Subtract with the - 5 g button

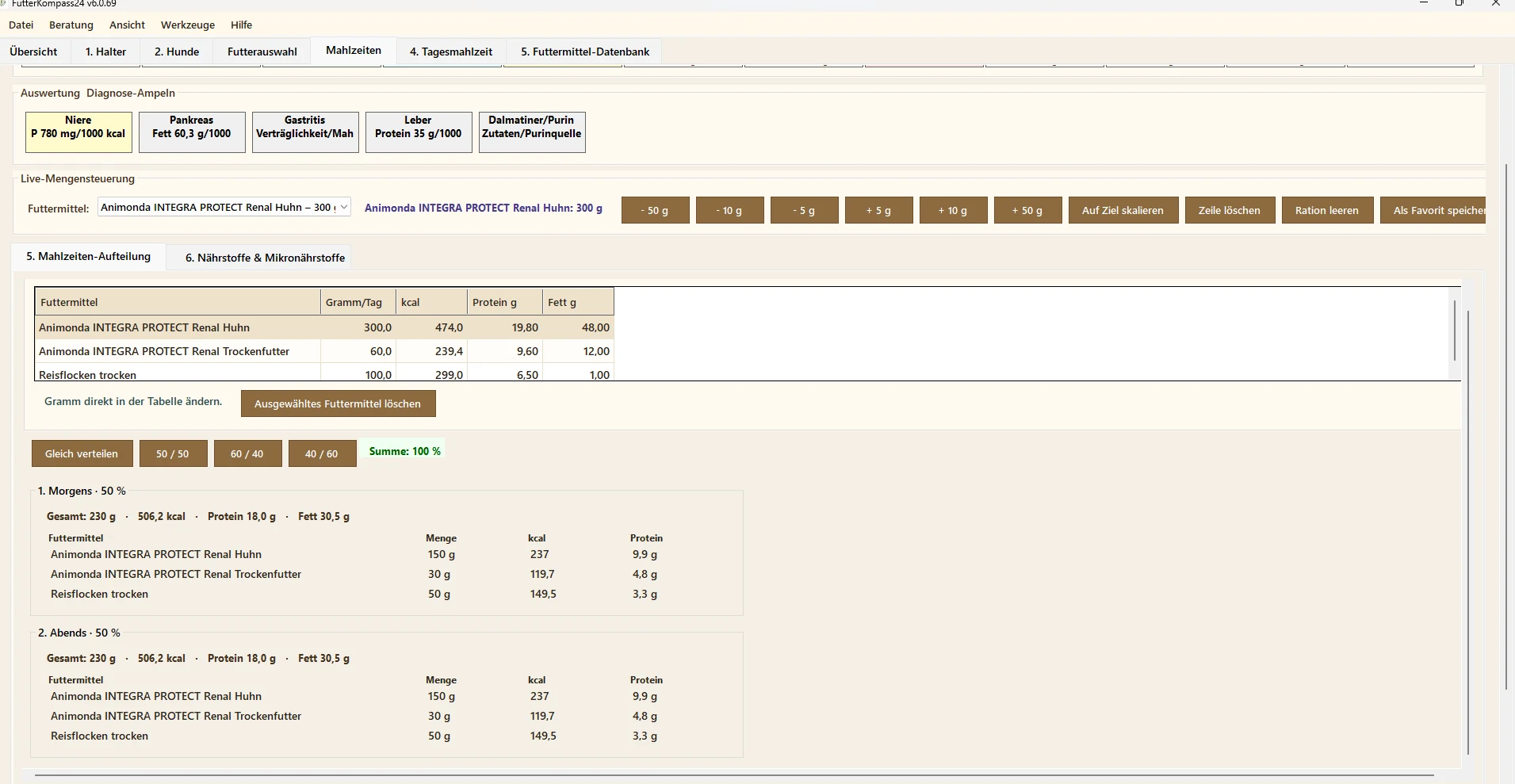click(x=805, y=211)
